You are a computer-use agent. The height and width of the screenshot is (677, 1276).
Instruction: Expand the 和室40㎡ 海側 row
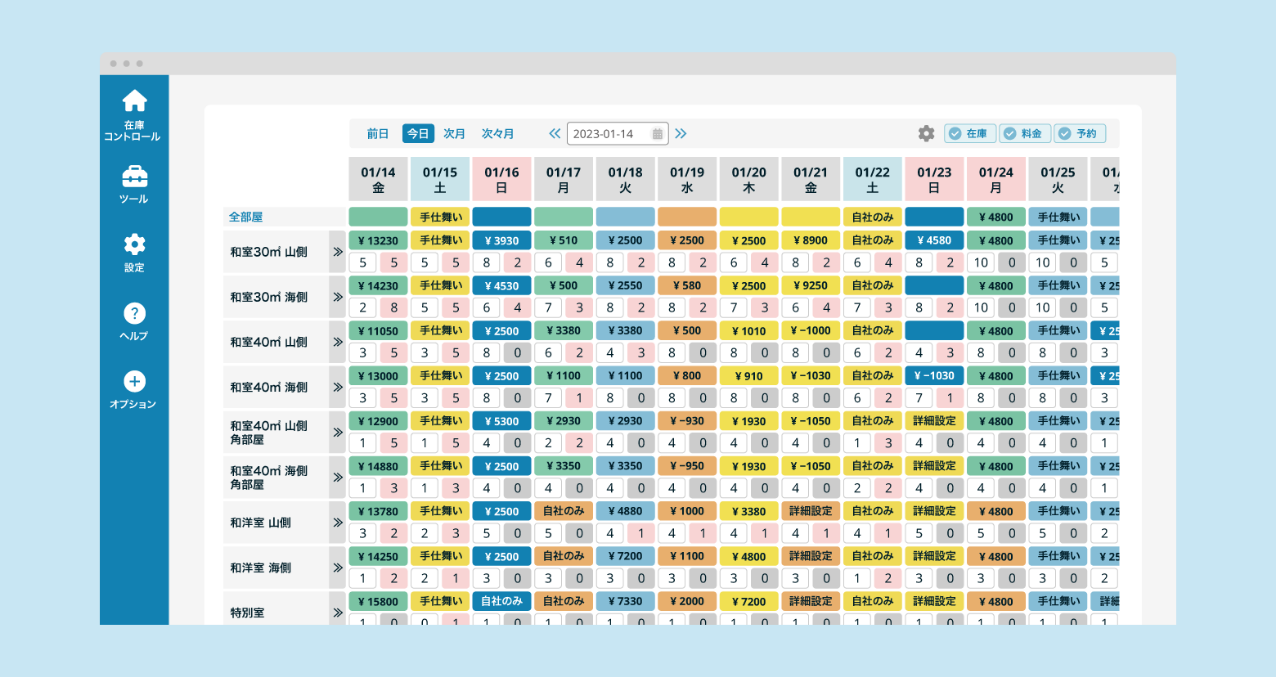point(337,387)
